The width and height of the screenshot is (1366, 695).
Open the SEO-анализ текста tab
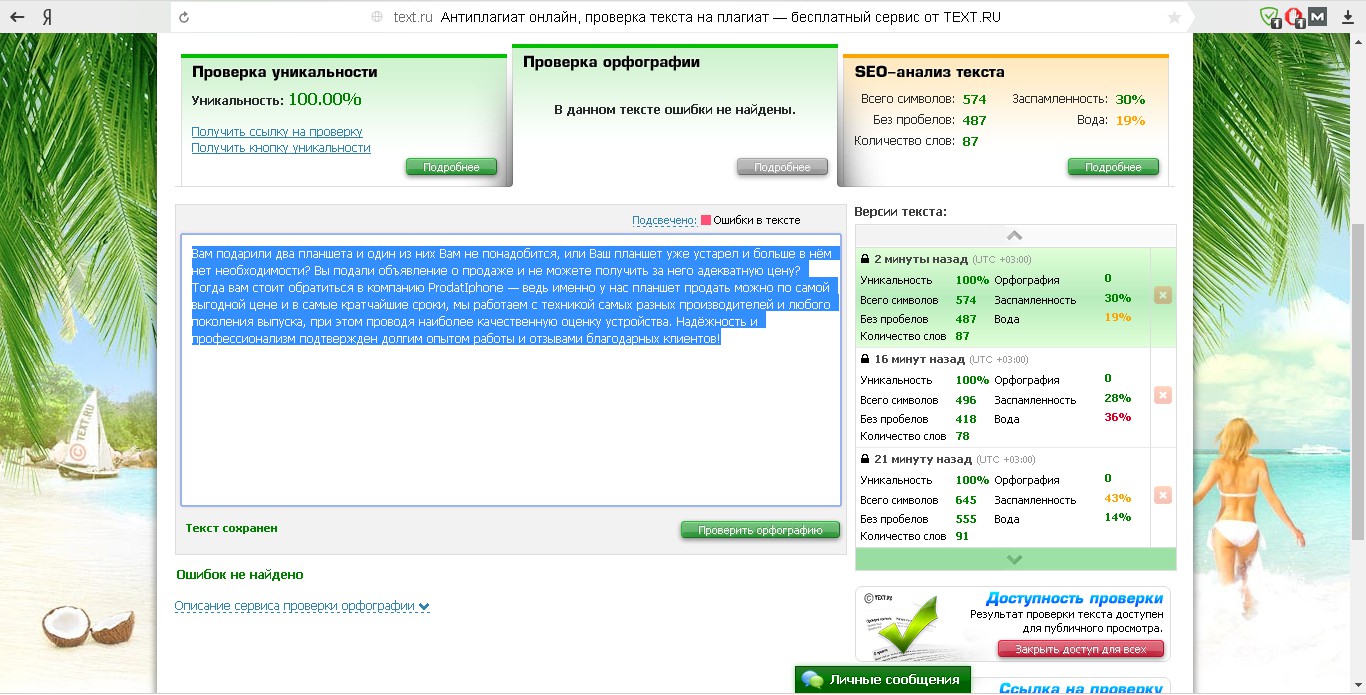pos(929,72)
